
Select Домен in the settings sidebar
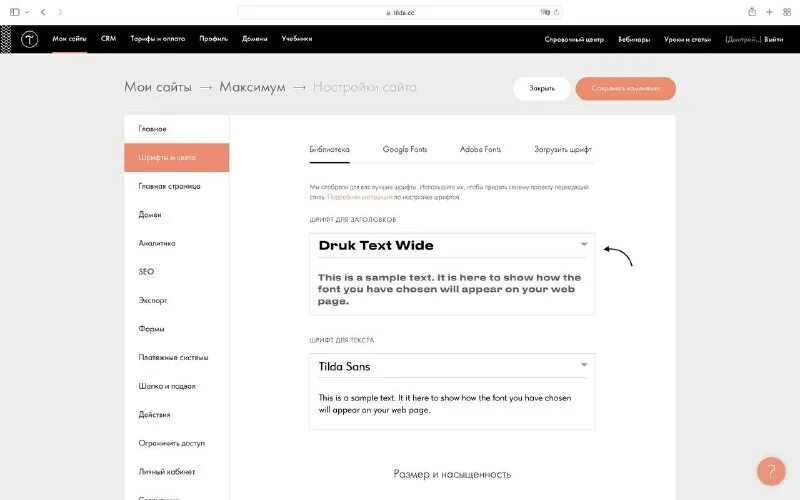tap(177, 215)
